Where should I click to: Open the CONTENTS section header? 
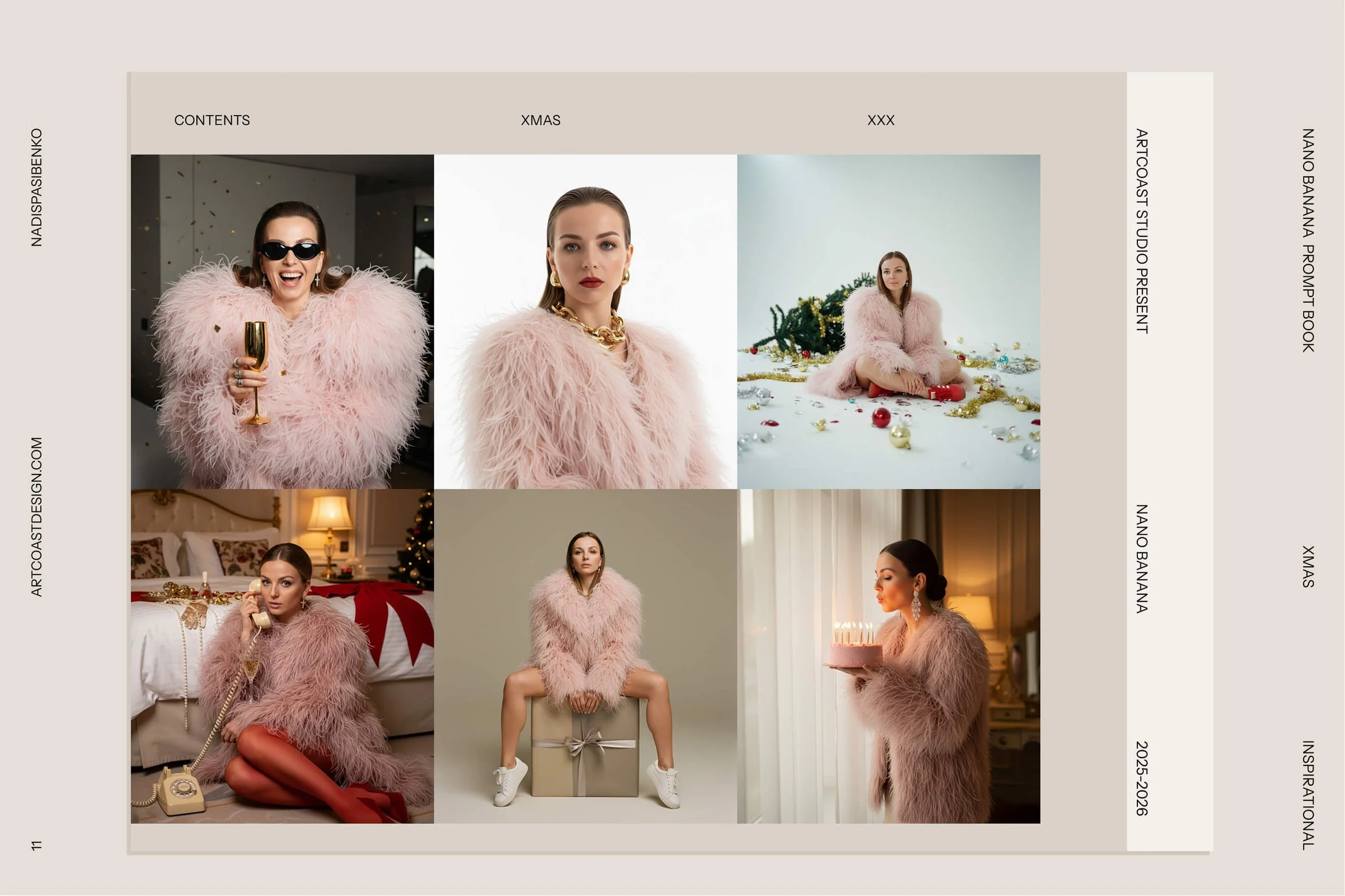(x=212, y=120)
